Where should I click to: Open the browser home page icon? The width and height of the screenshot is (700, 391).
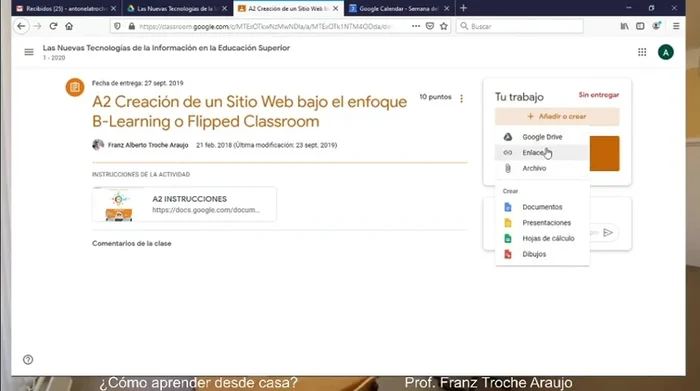[69, 26]
